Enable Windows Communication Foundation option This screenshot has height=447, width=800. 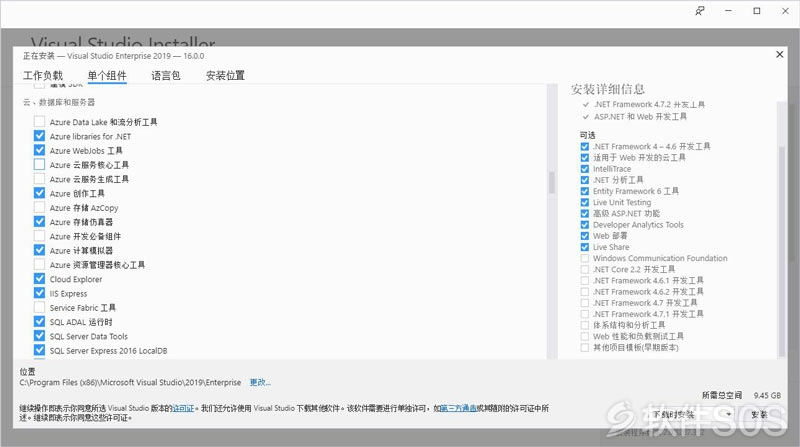coord(585,258)
